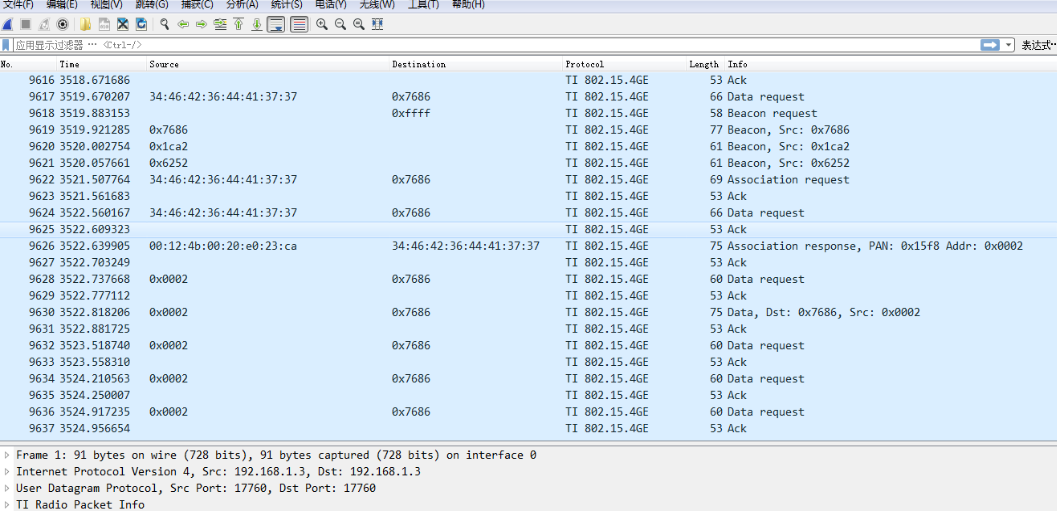Open the 分析(A) menu
Viewport: 1057px width, 511px height.
242,5
